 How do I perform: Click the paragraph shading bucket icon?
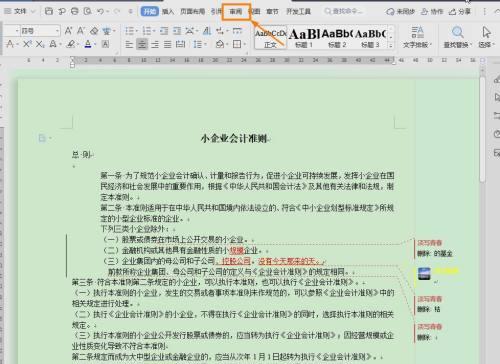[x=220, y=44]
